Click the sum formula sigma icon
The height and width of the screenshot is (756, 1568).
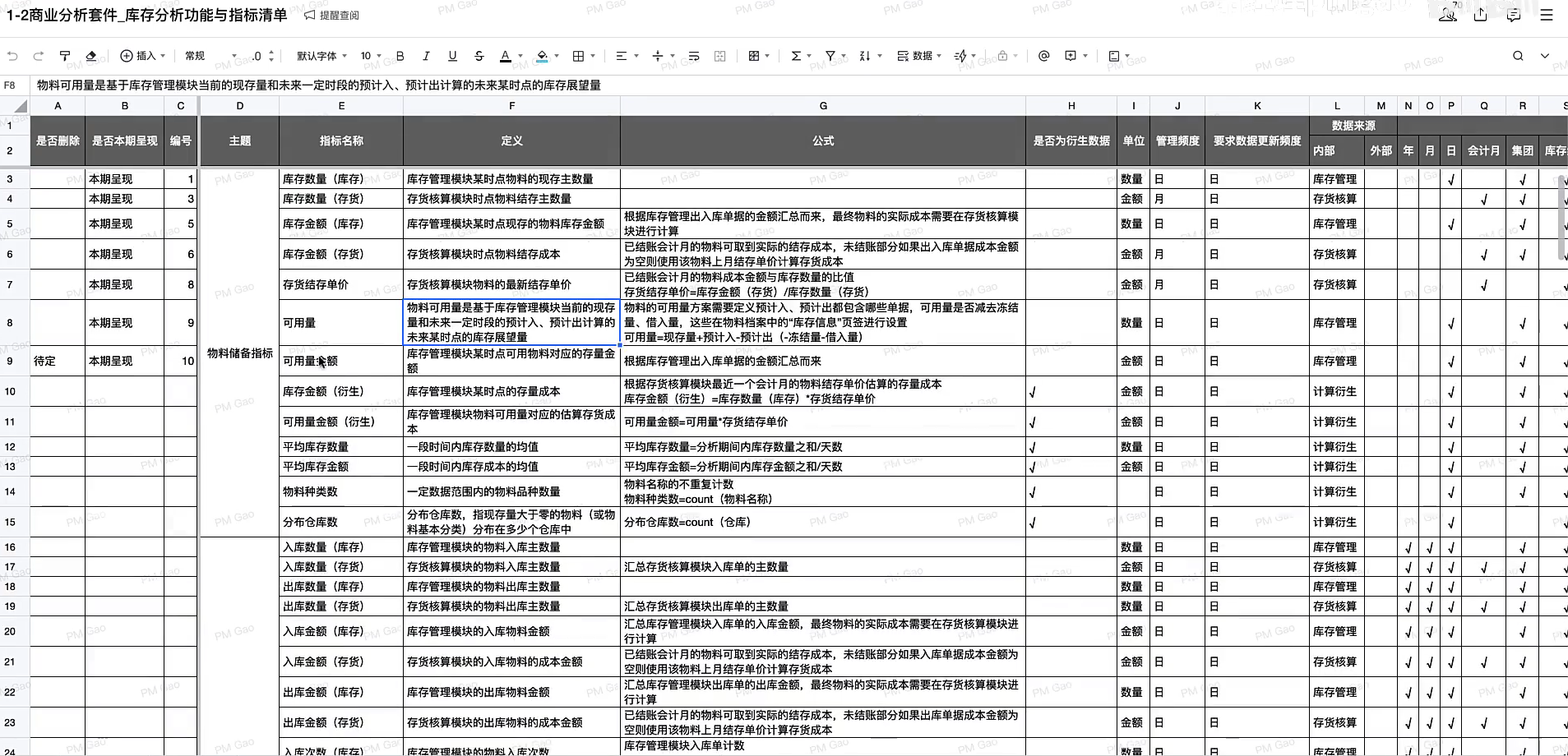[796, 56]
